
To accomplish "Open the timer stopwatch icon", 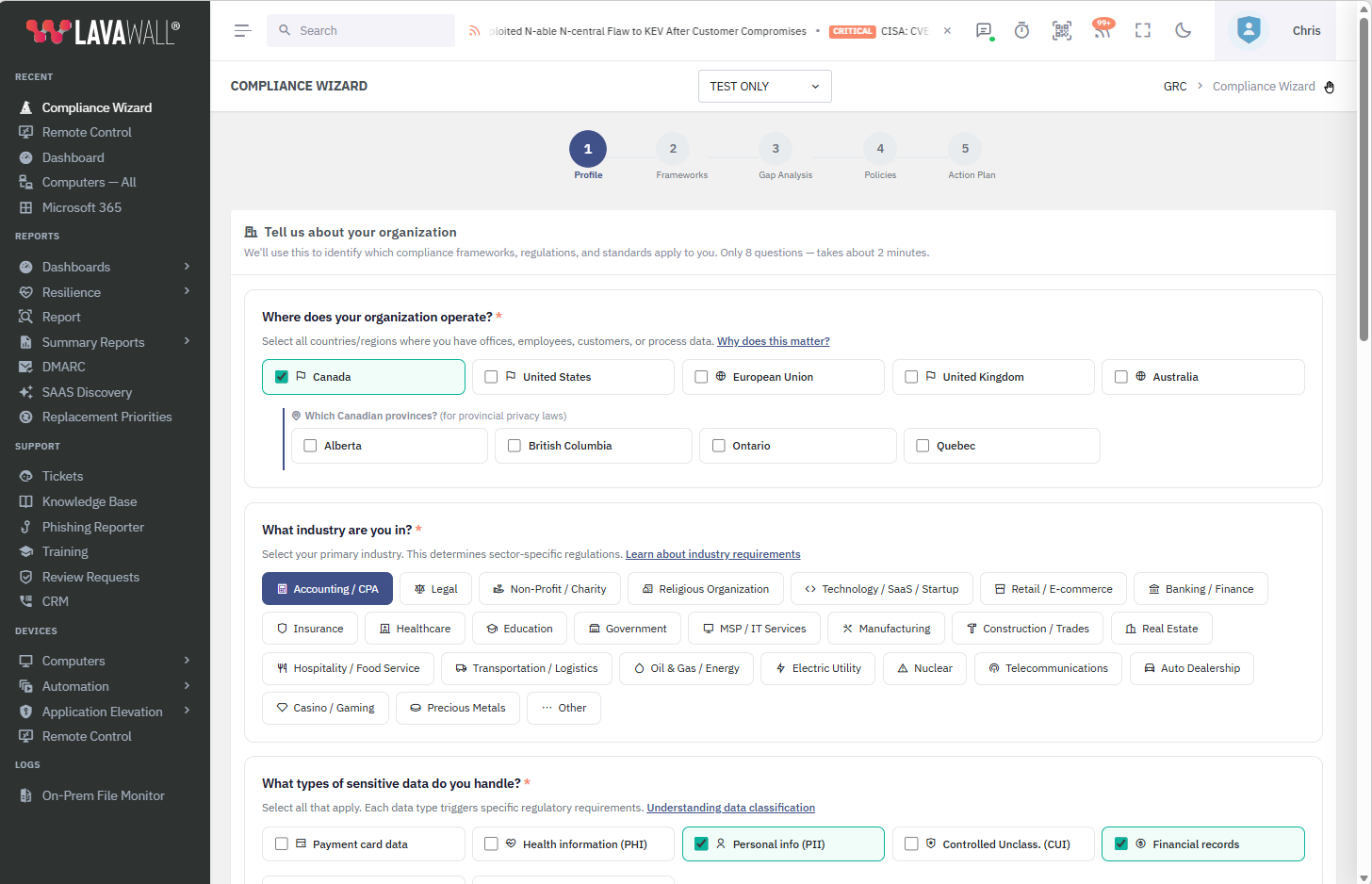I will coord(1021,31).
